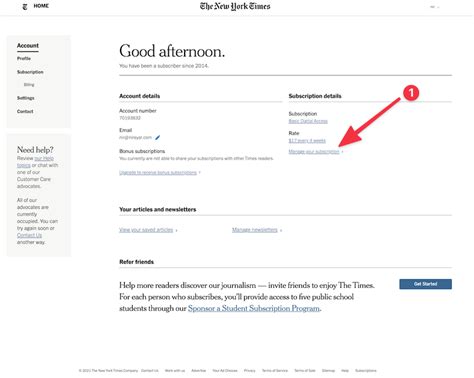Open the Billing sub-item in sidebar
The height and width of the screenshot is (378, 474).
click(29, 85)
